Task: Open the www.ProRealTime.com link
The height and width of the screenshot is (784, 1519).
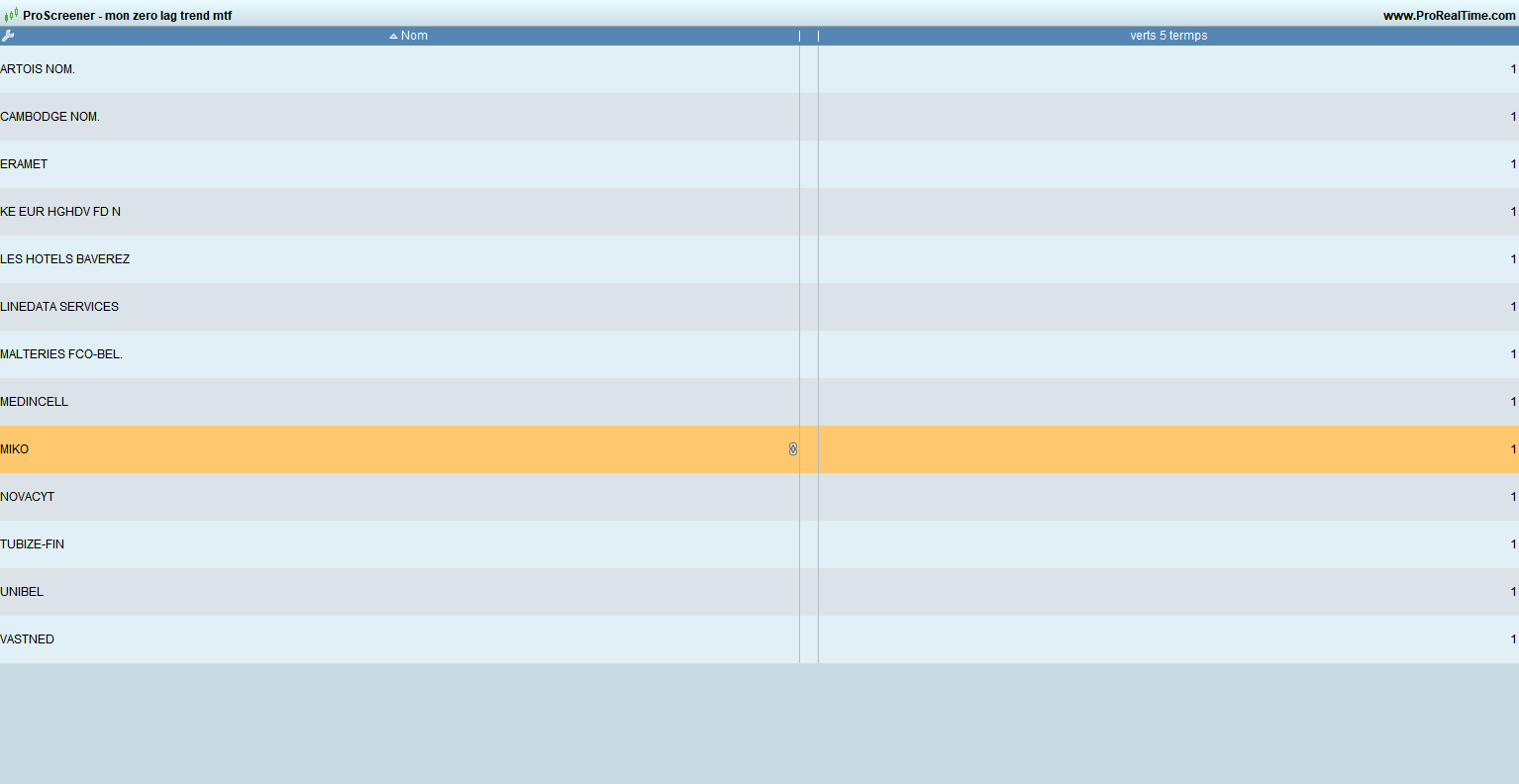Action: (x=1449, y=16)
